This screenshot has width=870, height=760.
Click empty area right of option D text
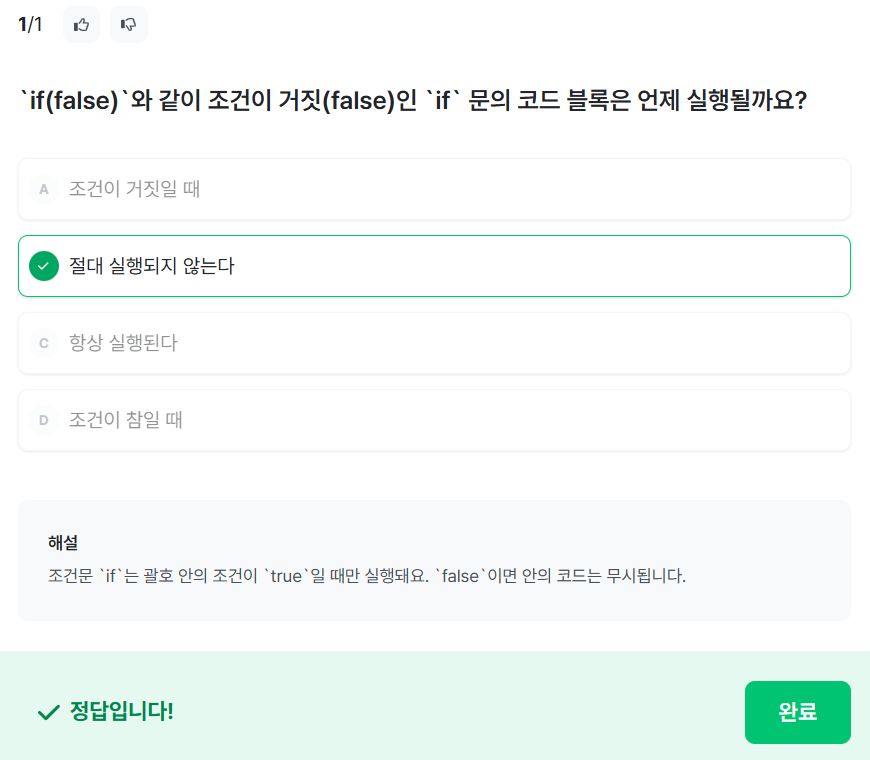tap(550, 420)
